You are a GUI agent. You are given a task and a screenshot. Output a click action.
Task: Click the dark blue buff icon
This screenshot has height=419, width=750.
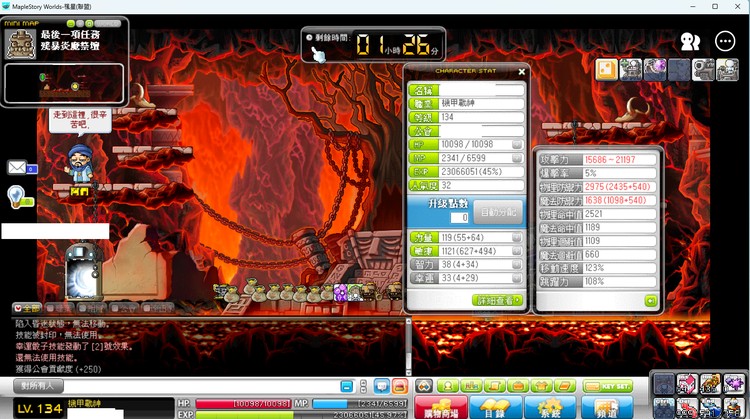tap(679, 70)
